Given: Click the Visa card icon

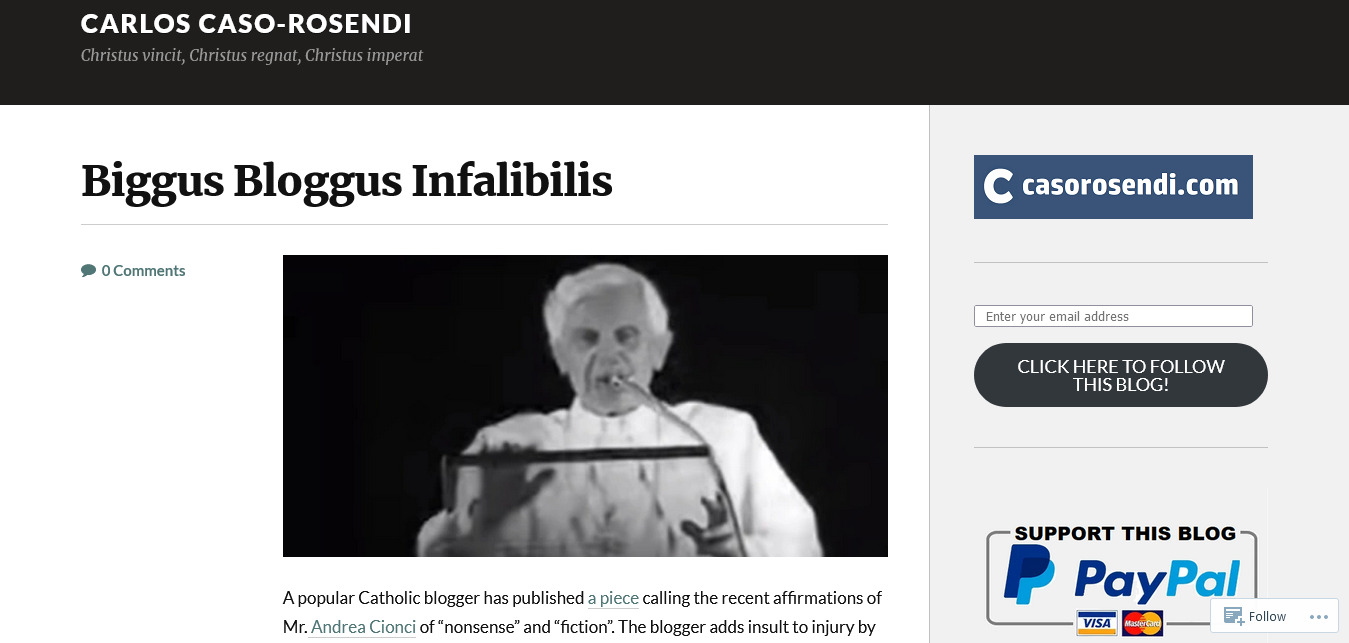Looking at the screenshot, I should coord(1097,623).
